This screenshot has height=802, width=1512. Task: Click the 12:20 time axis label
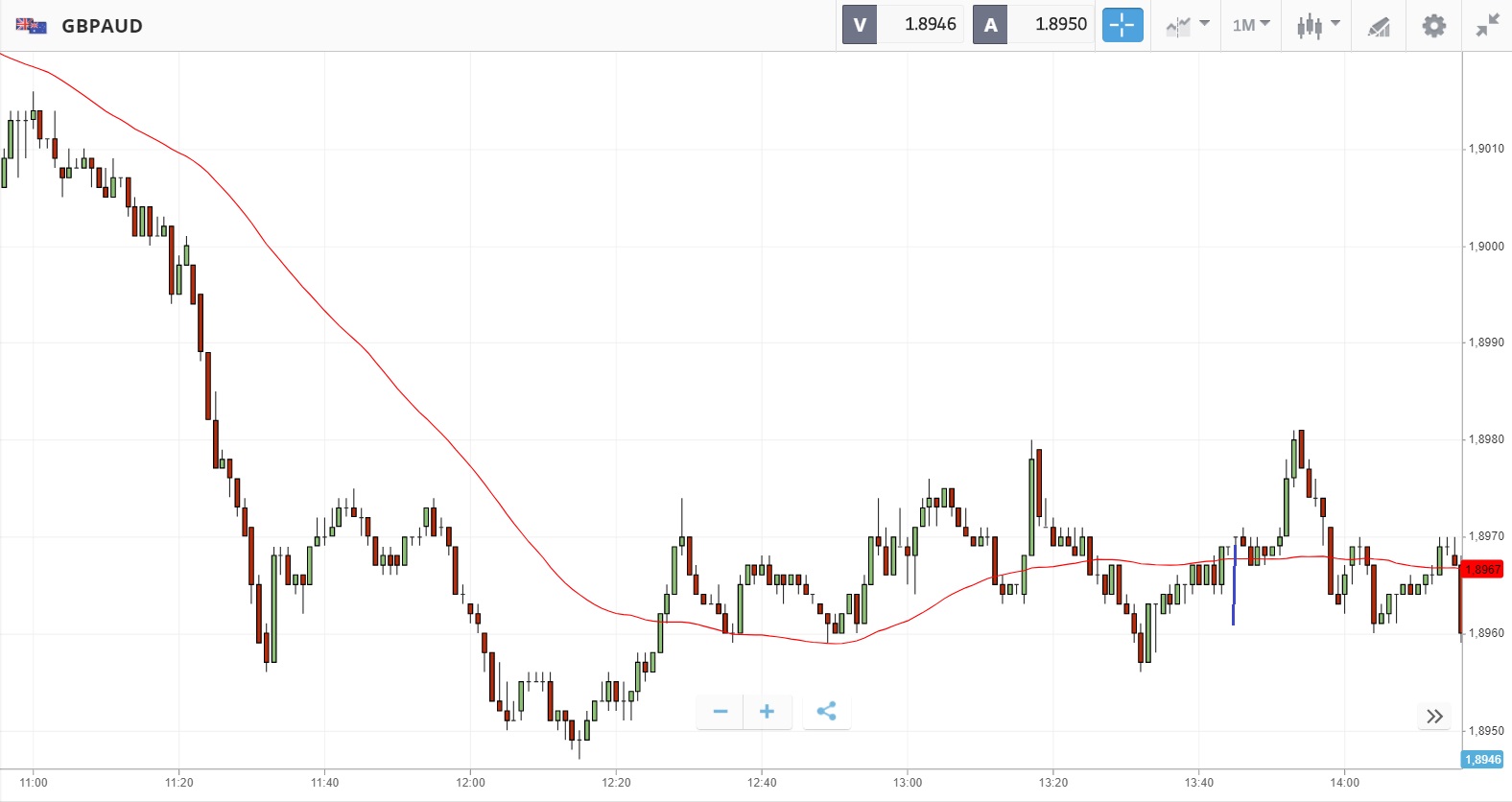tap(617, 783)
